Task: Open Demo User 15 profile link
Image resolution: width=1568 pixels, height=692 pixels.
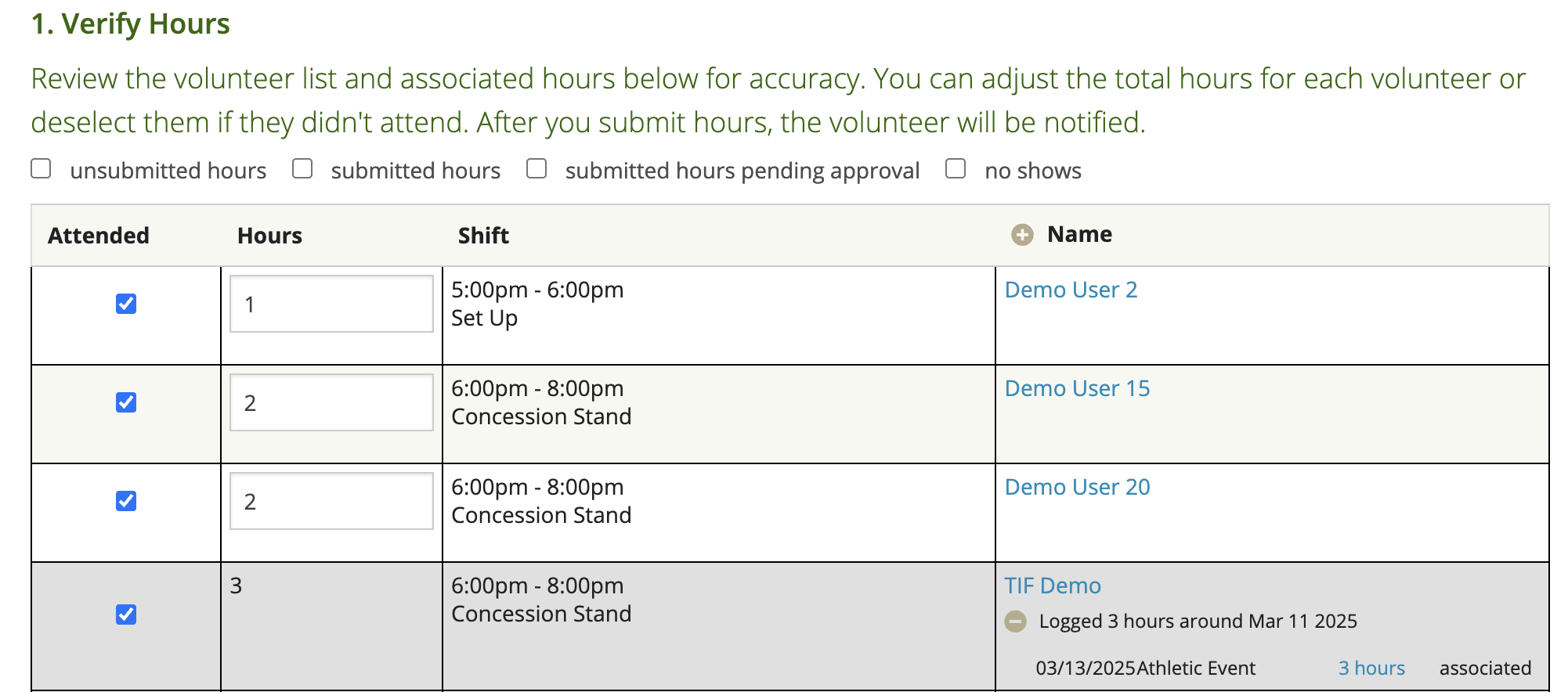Action: (x=1077, y=389)
